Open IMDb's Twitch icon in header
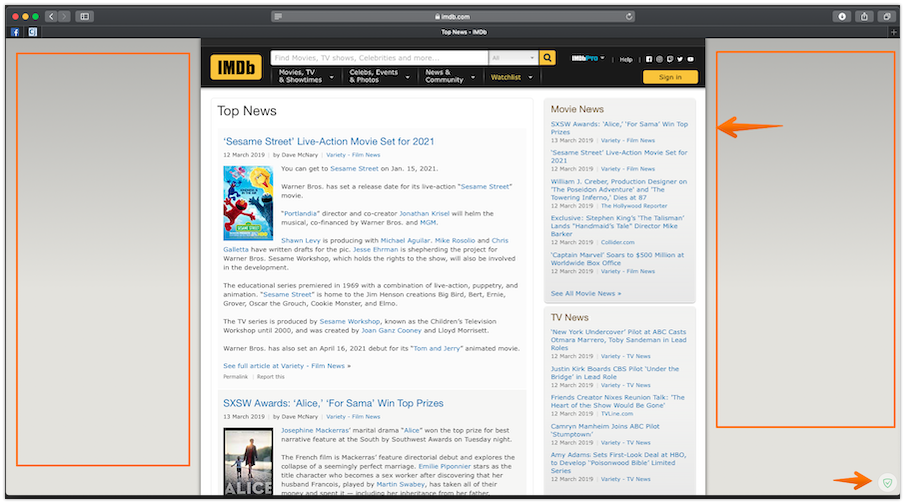Screen dimensions: 905x504 670,59
